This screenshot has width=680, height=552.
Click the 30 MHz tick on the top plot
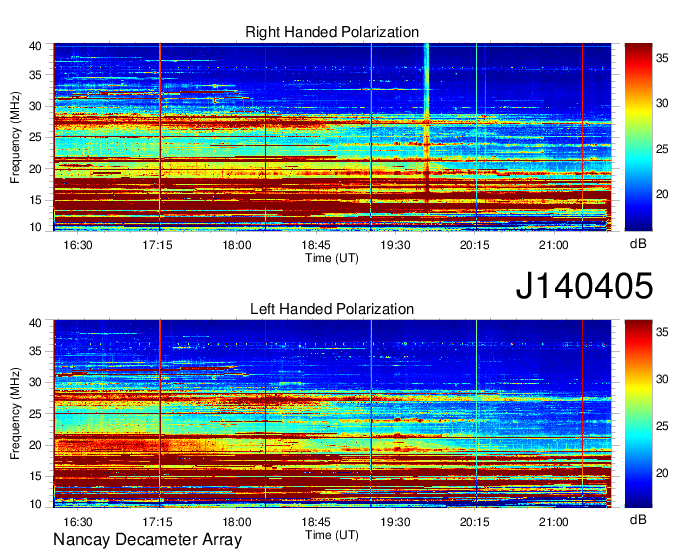(x=35, y=106)
